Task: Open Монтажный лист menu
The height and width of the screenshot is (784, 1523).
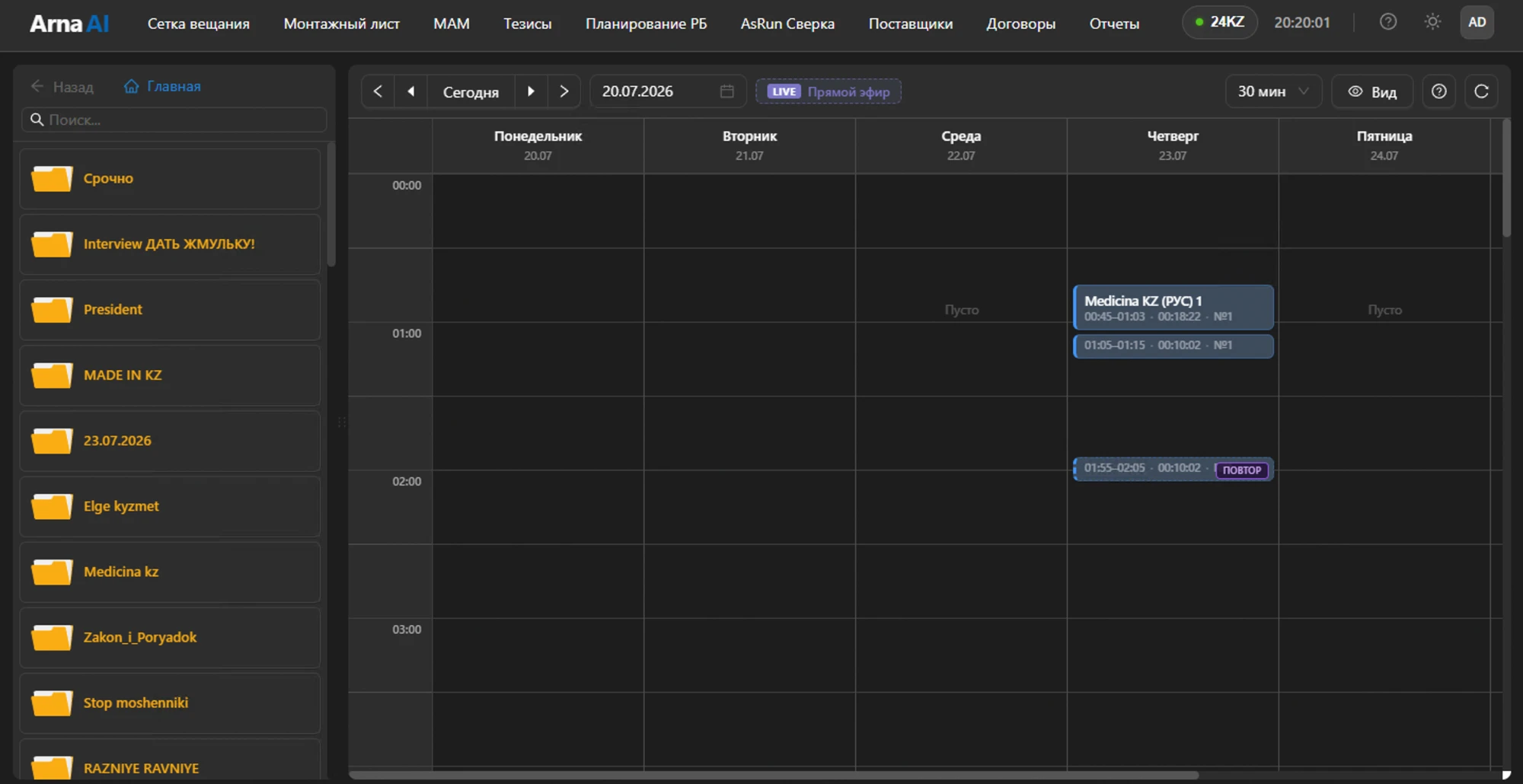Action: click(341, 24)
